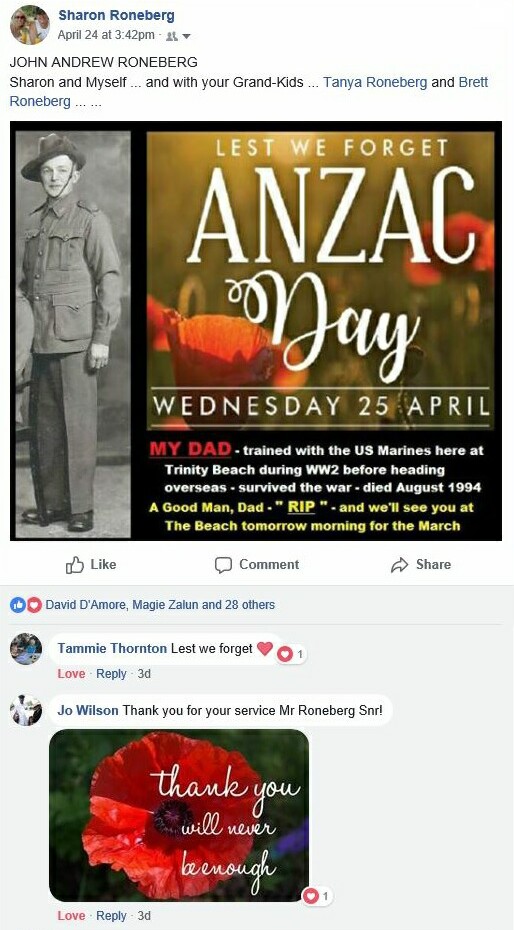Image resolution: width=514 pixels, height=930 pixels.
Task: Click the Sharon Roneberg author name
Action: tap(116, 16)
